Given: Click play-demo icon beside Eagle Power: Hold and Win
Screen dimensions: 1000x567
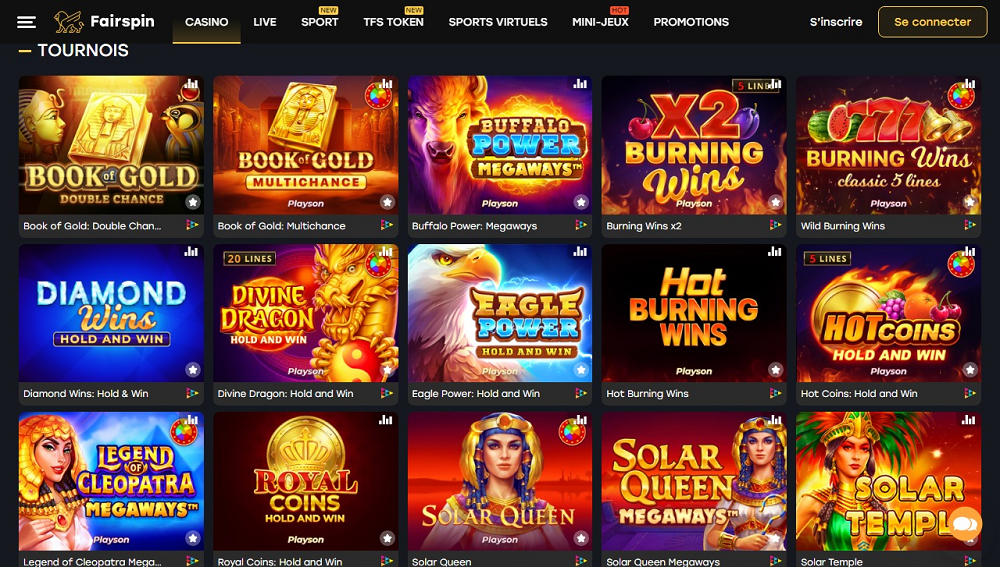Looking at the screenshot, I should coord(580,394).
